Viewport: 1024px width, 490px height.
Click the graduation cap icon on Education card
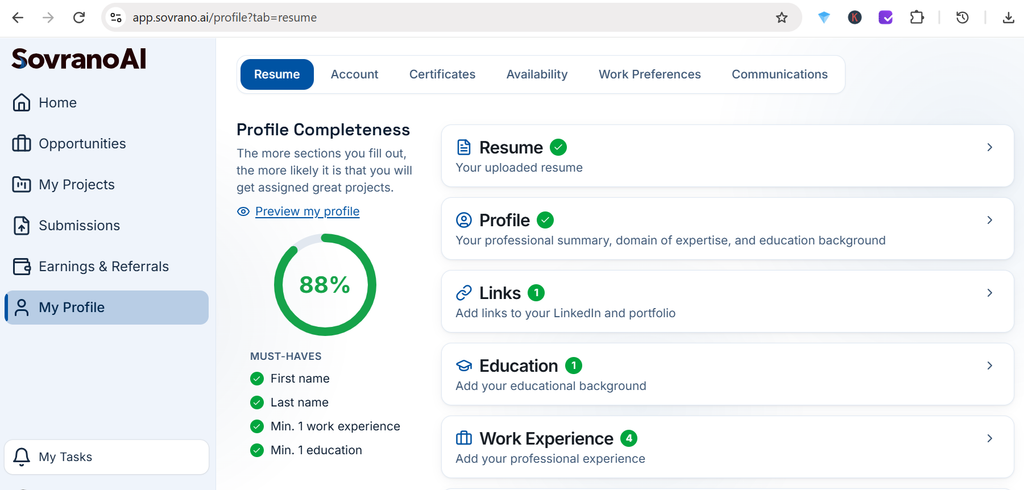(464, 366)
